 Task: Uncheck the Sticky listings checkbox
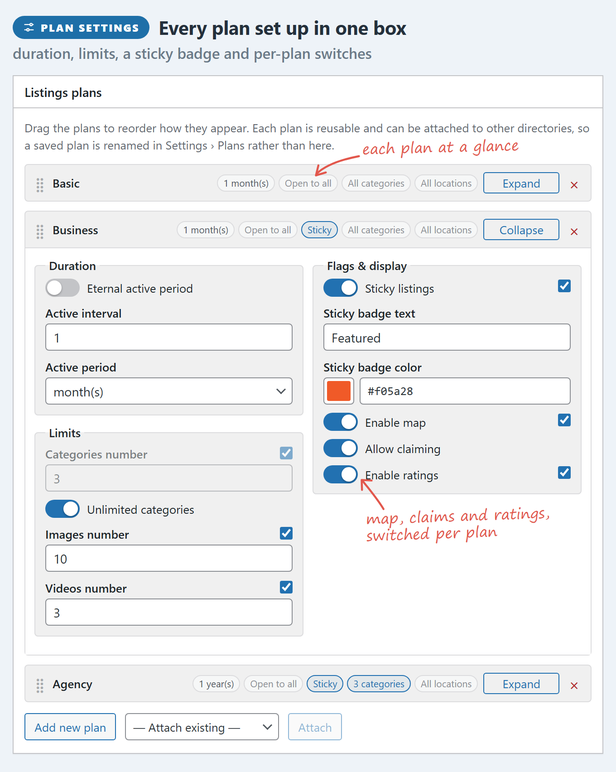pyautogui.click(x=564, y=286)
